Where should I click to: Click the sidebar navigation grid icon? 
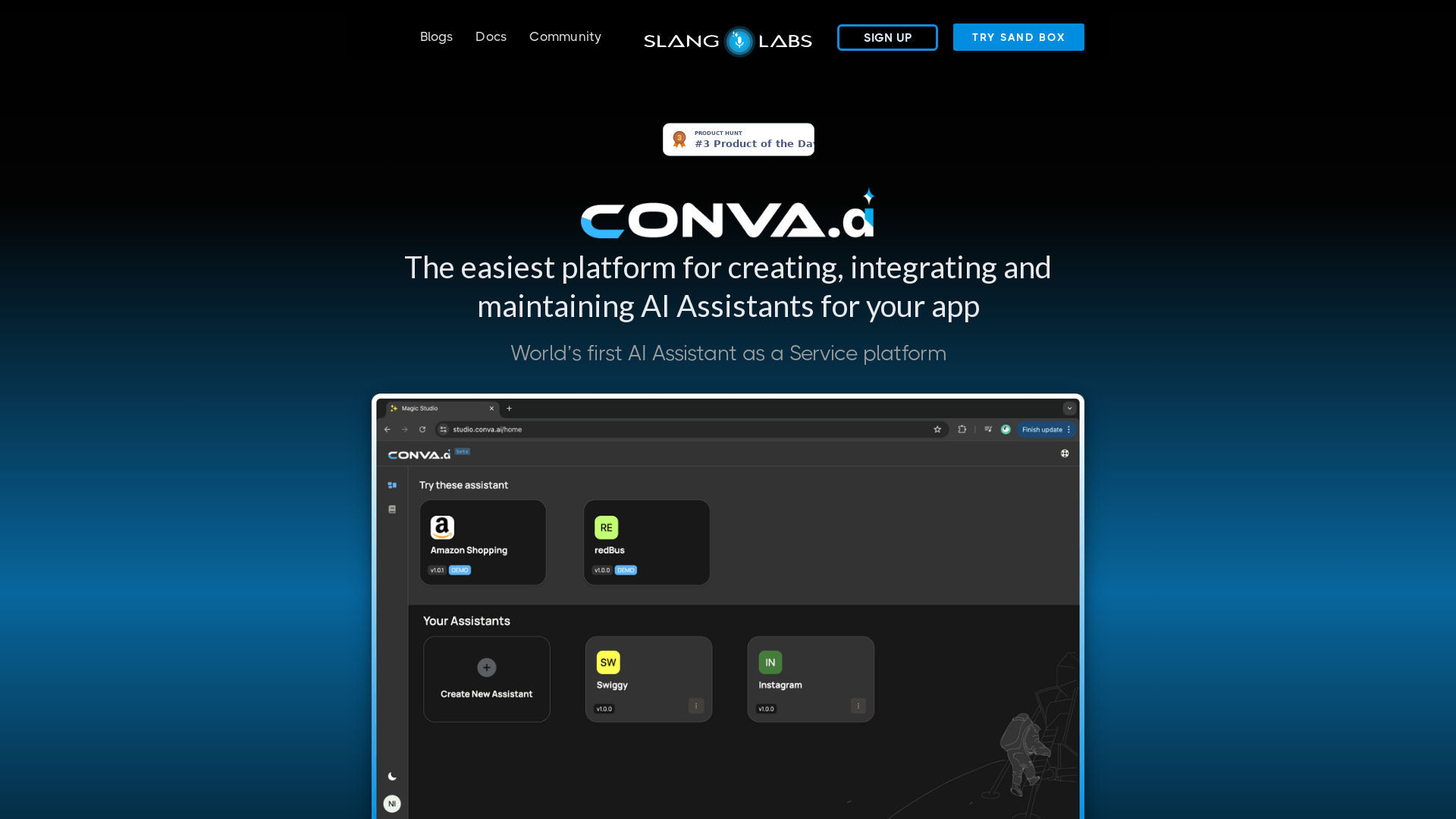point(392,485)
